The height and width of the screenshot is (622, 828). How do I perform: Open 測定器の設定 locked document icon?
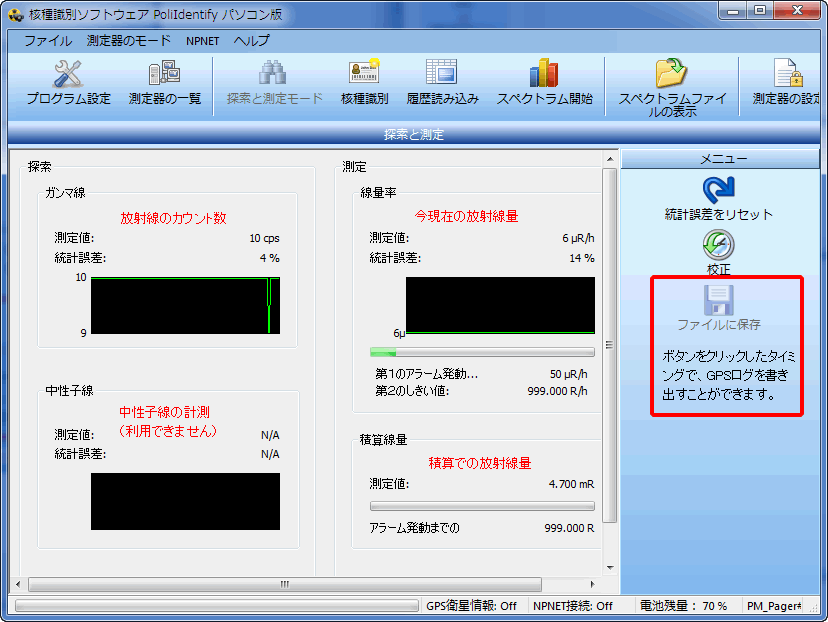coord(788,72)
